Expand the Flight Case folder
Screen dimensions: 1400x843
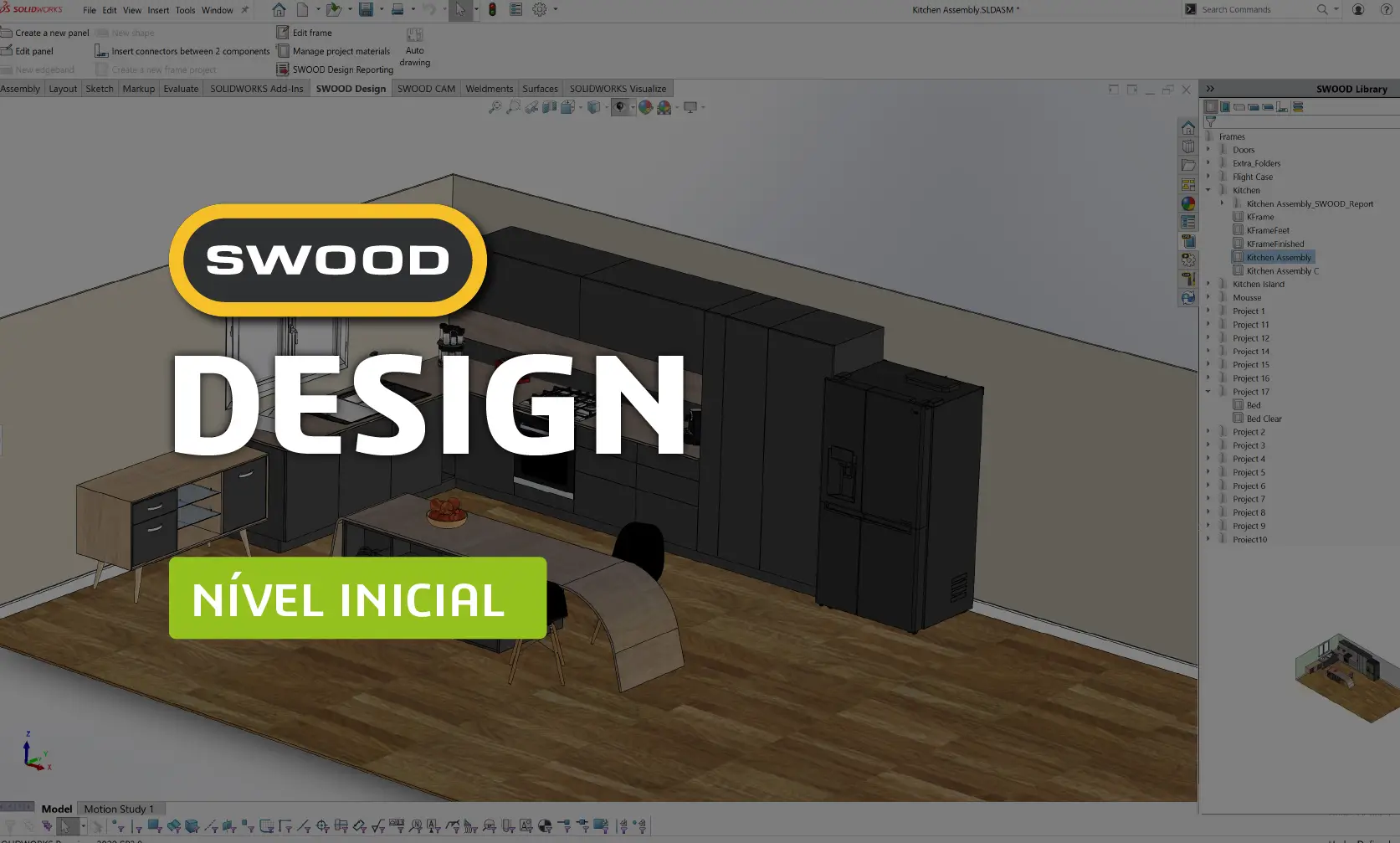pos(1208,177)
